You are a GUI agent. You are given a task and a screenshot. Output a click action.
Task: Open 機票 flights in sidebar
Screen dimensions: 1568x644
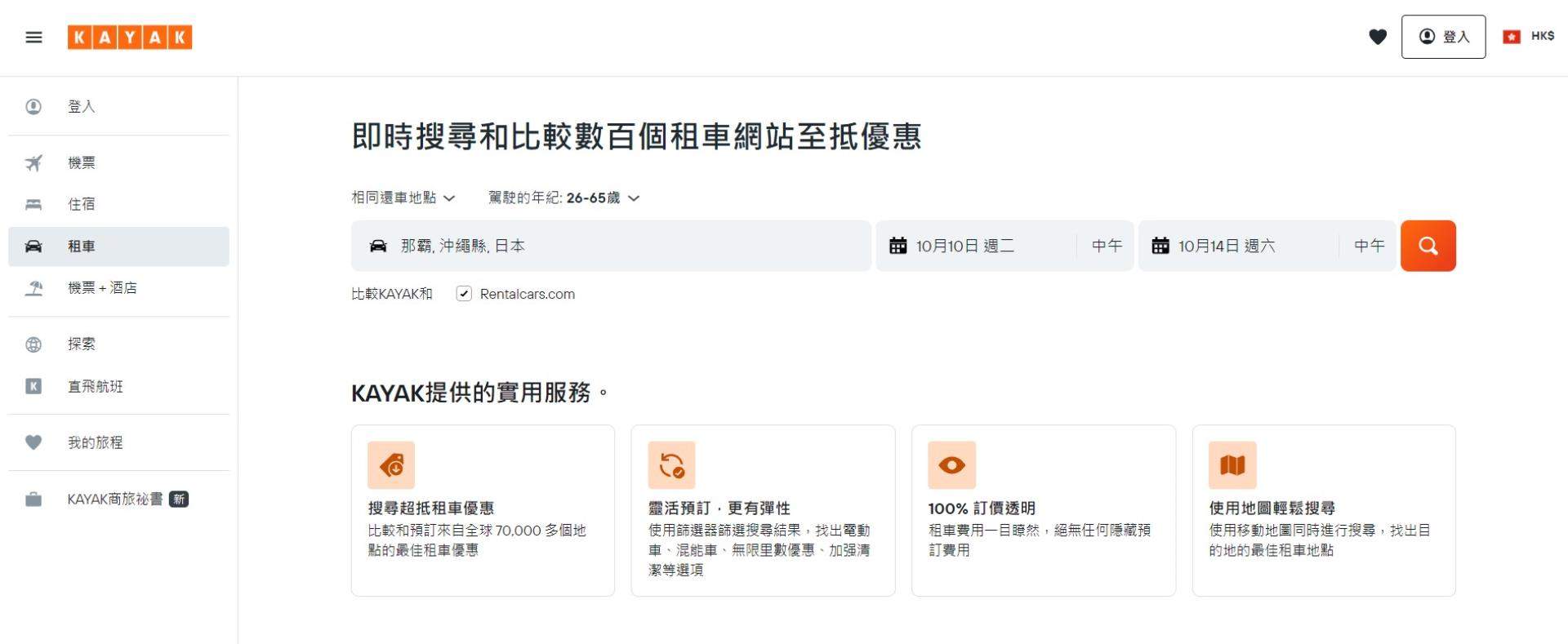[118, 163]
